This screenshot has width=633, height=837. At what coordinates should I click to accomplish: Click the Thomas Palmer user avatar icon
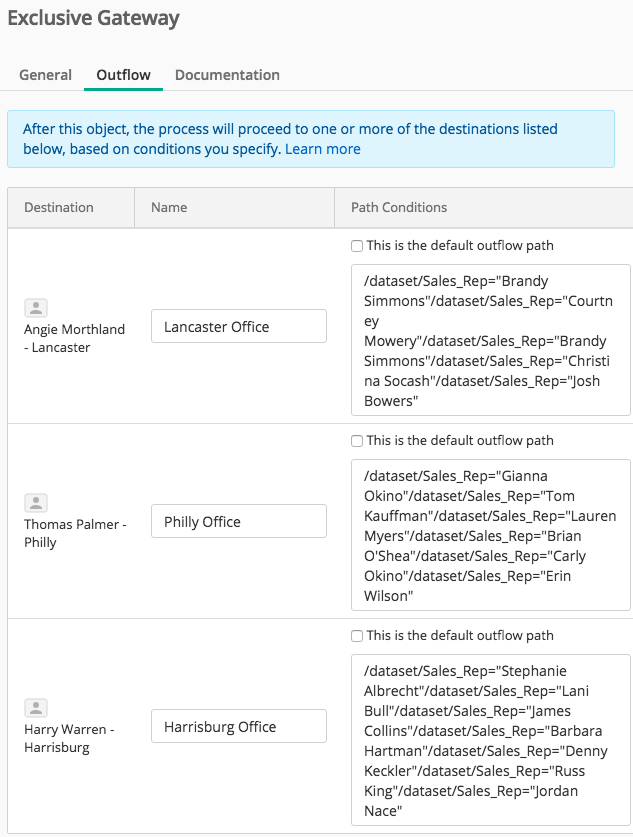coord(36,503)
